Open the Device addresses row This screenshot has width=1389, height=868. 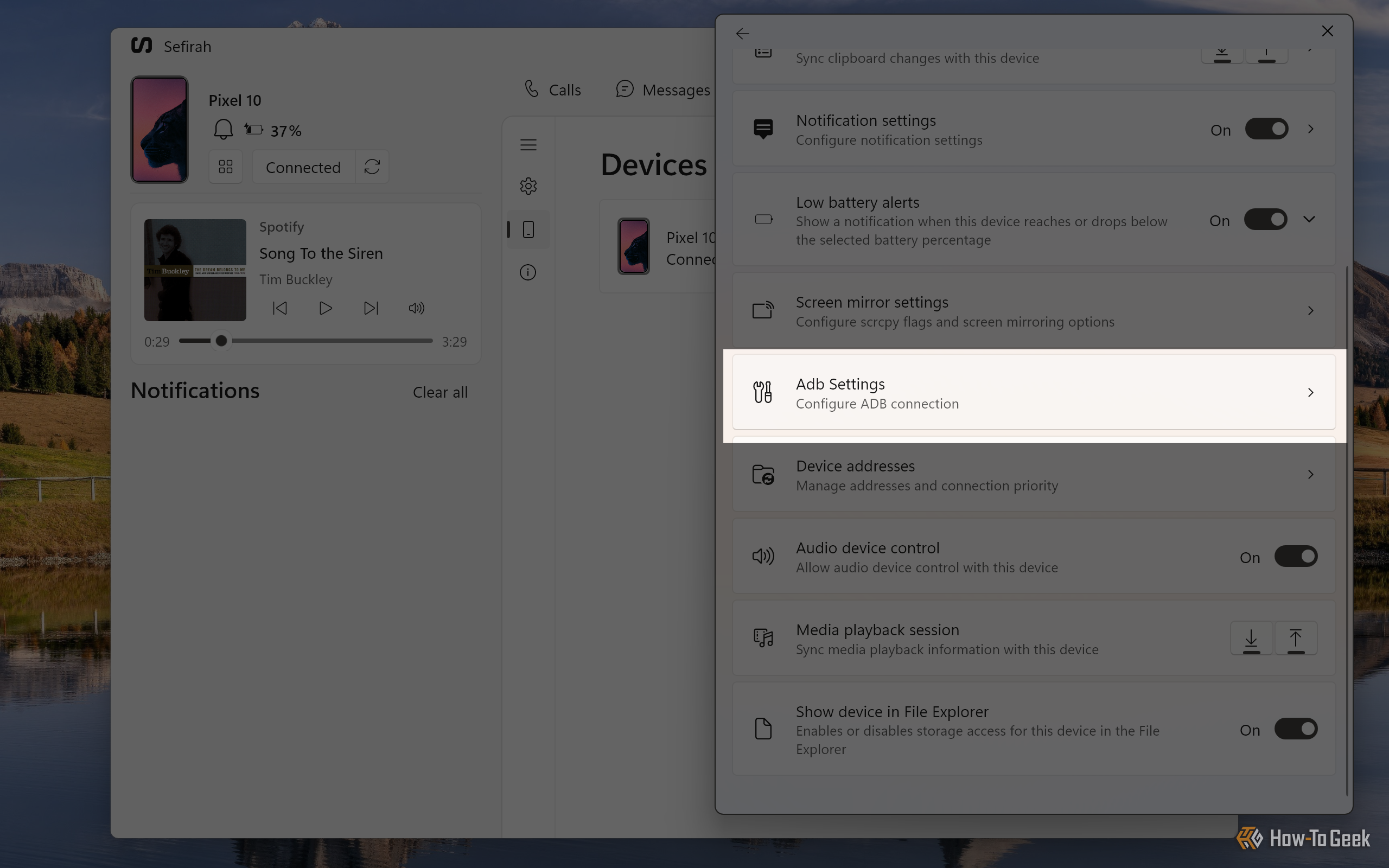(1034, 475)
